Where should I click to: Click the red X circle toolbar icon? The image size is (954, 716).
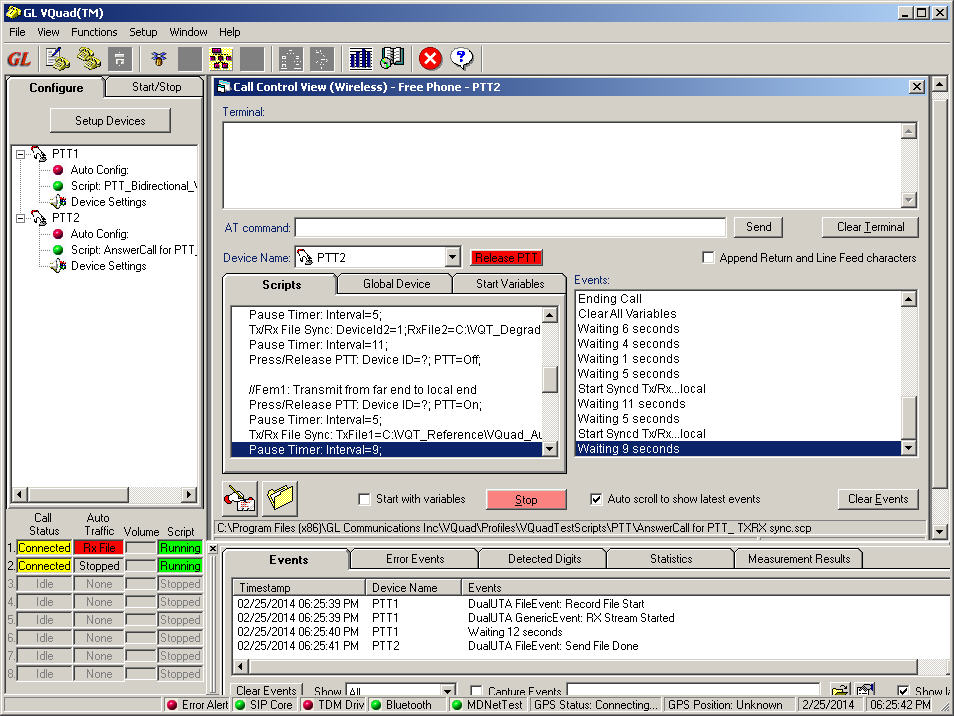(430, 59)
